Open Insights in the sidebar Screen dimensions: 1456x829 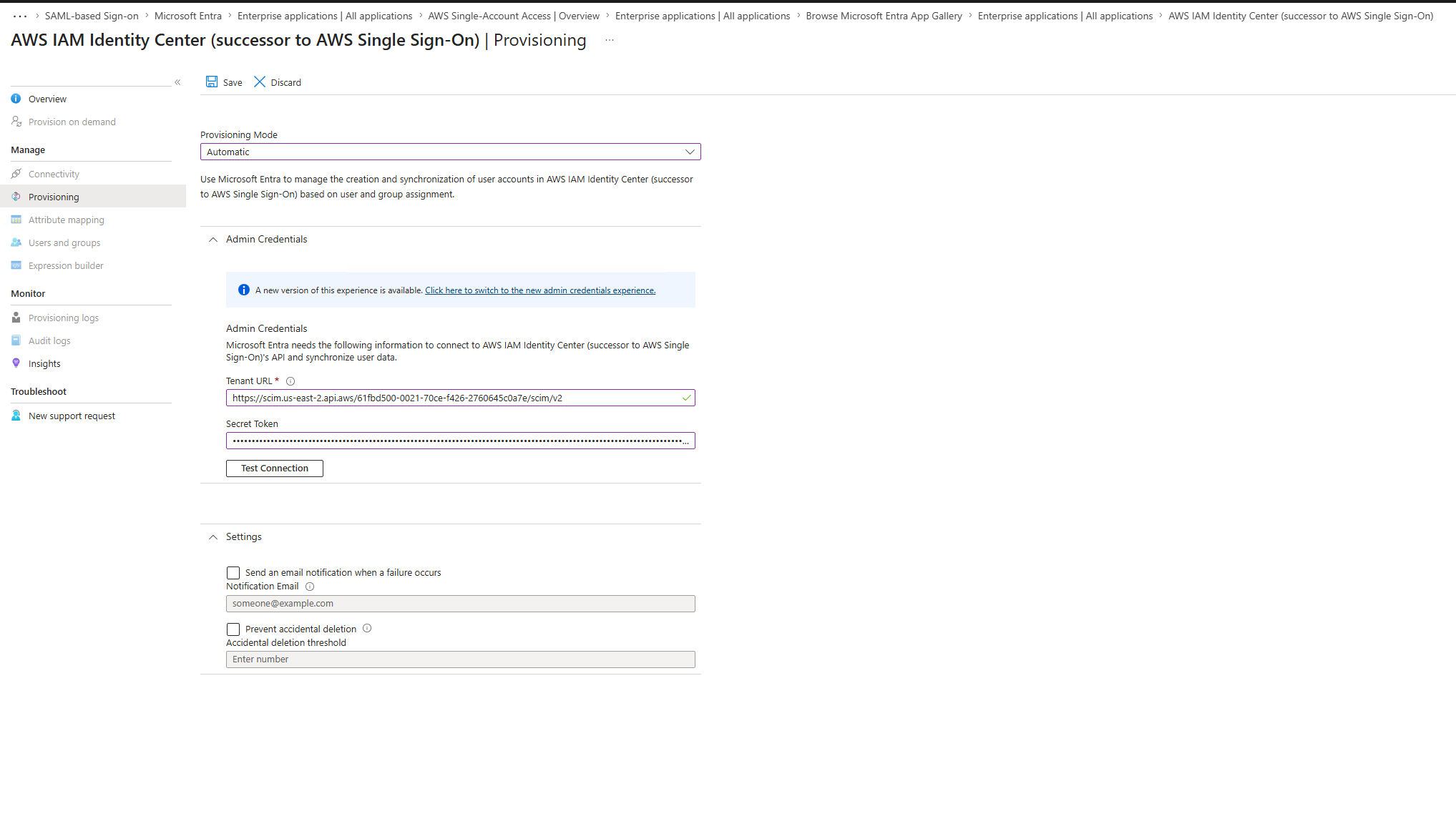[x=44, y=364]
